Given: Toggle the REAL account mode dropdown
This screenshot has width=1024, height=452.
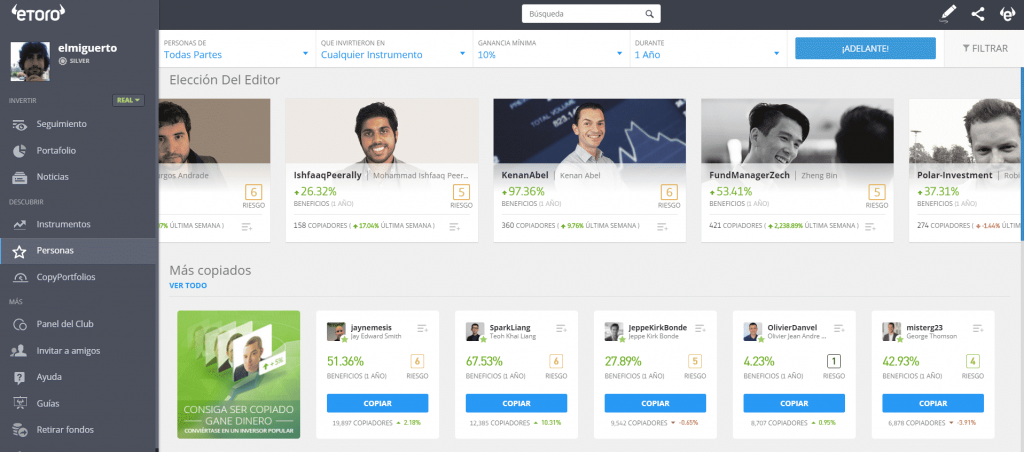Looking at the screenshot, I should click(129, 100).
